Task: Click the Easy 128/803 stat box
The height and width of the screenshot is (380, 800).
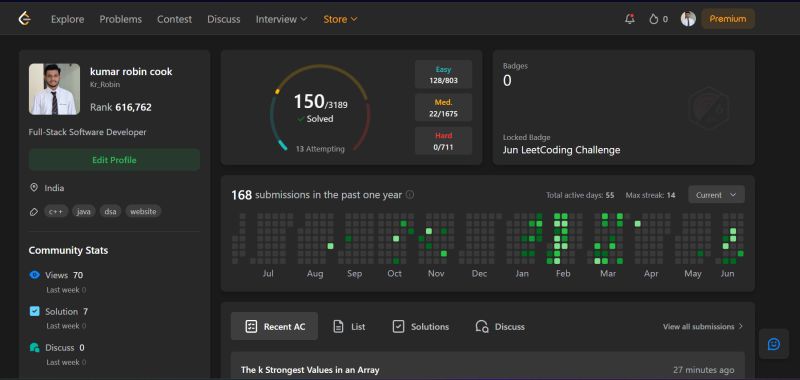Action: click(x=443, y=74)
